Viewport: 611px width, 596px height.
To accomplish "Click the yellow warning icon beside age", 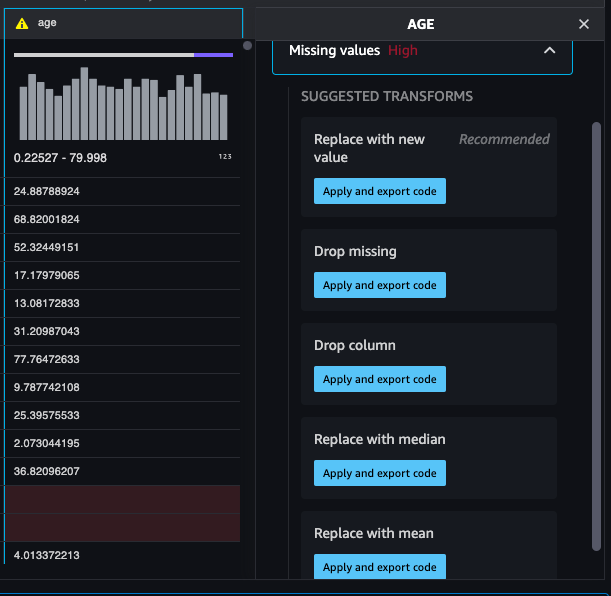I will (x=22, y=24).
